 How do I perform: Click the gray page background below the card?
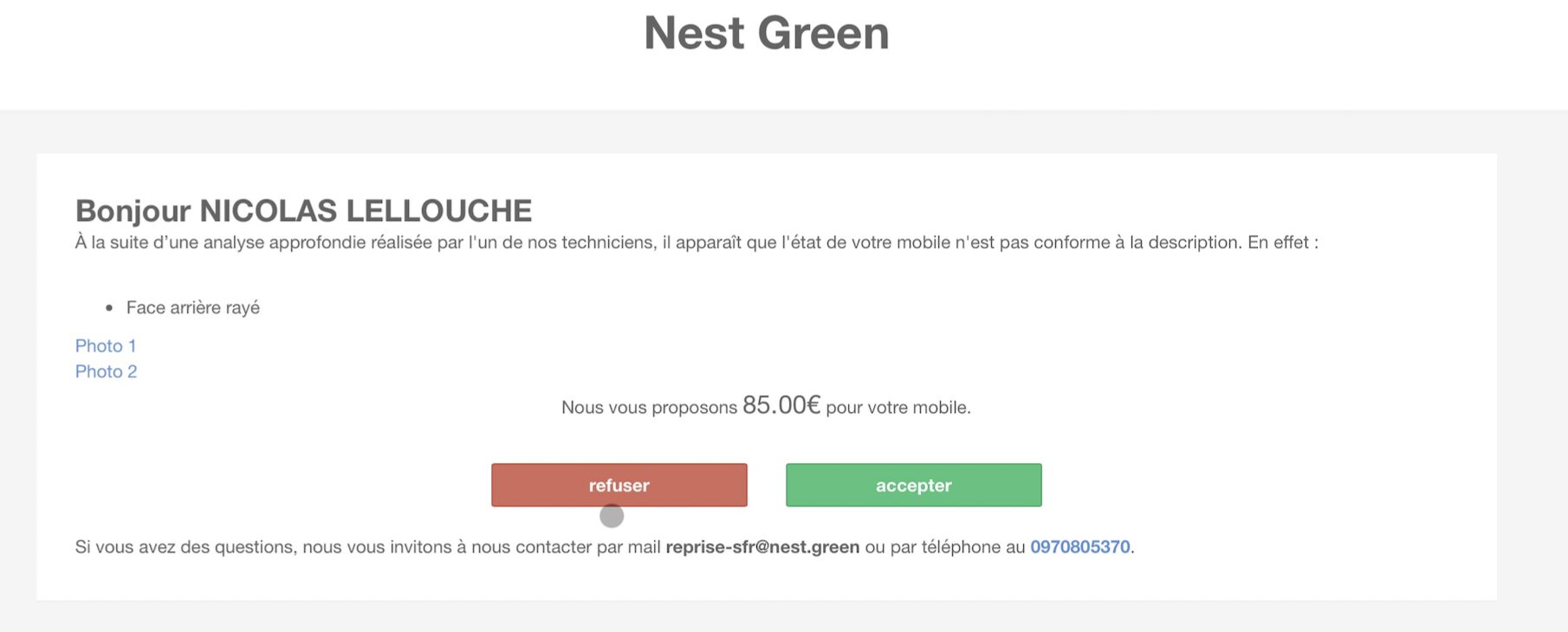tap(780, 616)
